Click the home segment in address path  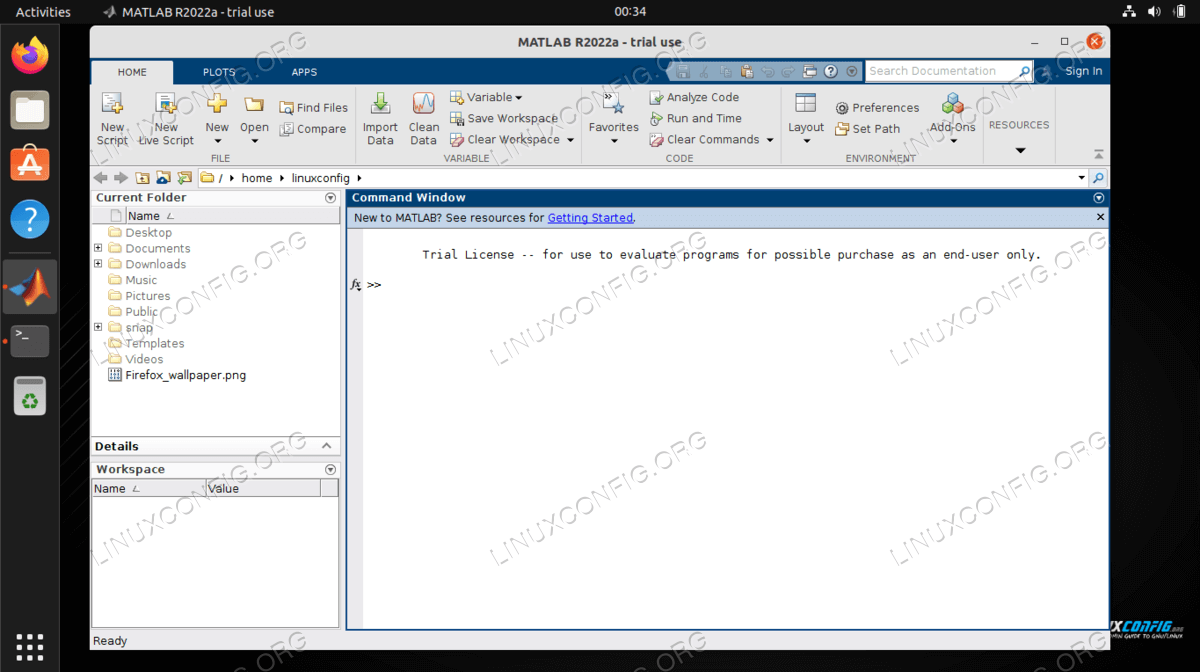pos(257,178)
